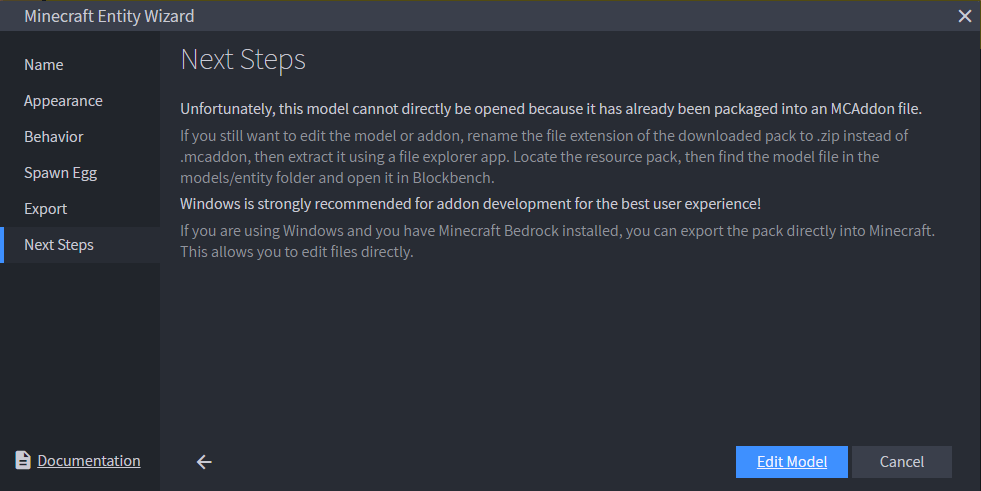
Task: Click the 'Windows is strongly recommended' line
Action: [470, 204]
